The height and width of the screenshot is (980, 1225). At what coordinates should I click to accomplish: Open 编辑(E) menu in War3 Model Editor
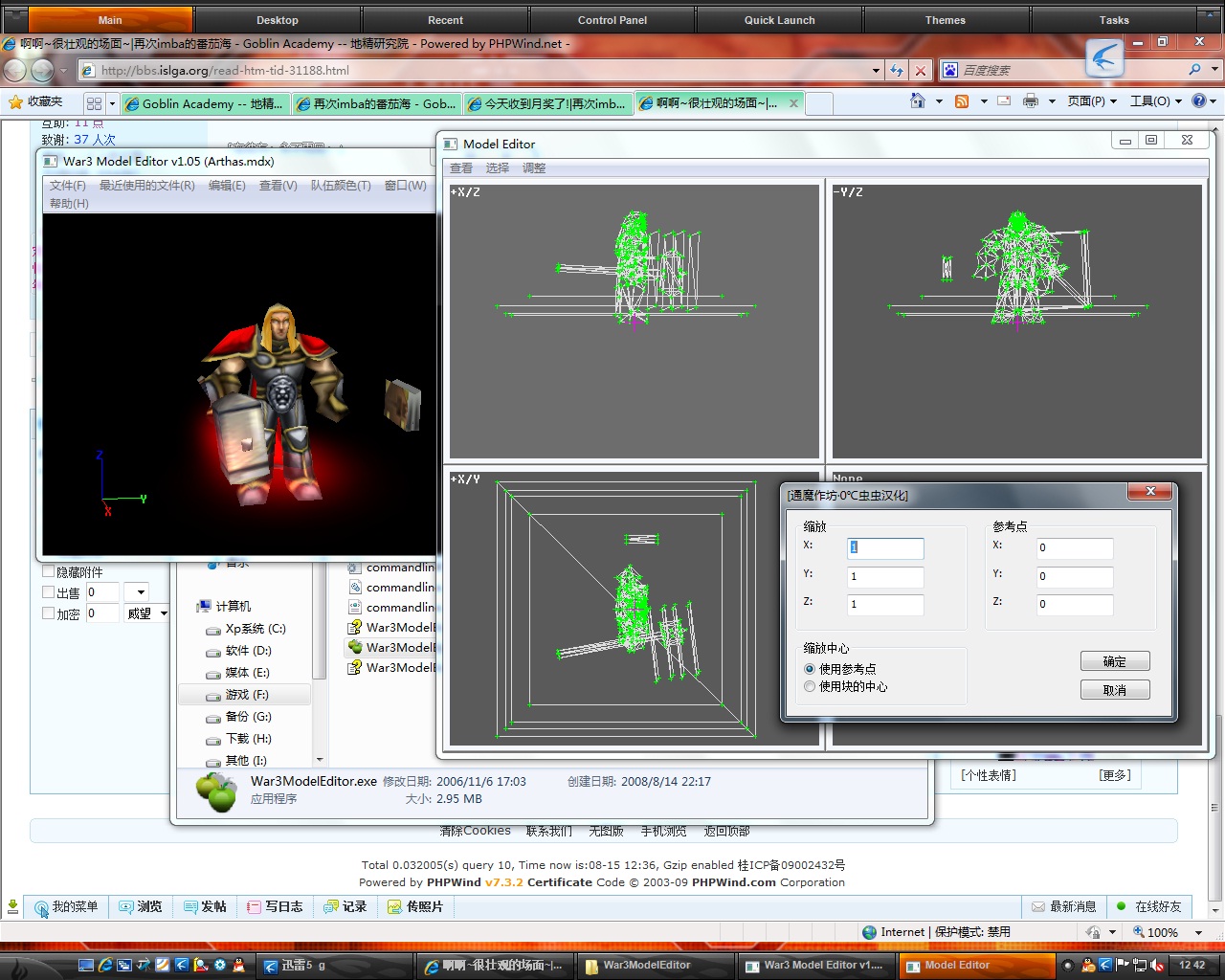pos(227,186)
